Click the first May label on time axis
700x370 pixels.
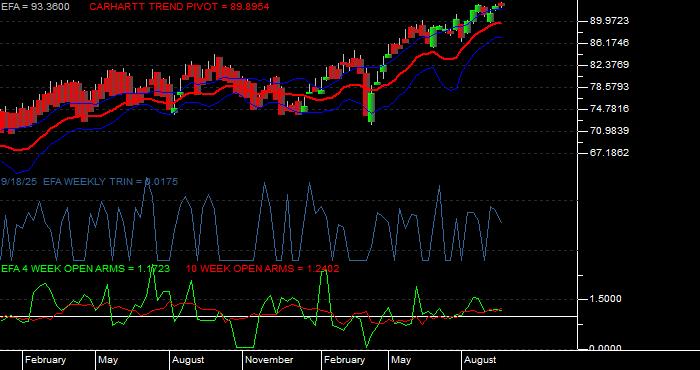pyautogui.click(x=108, y=360)
